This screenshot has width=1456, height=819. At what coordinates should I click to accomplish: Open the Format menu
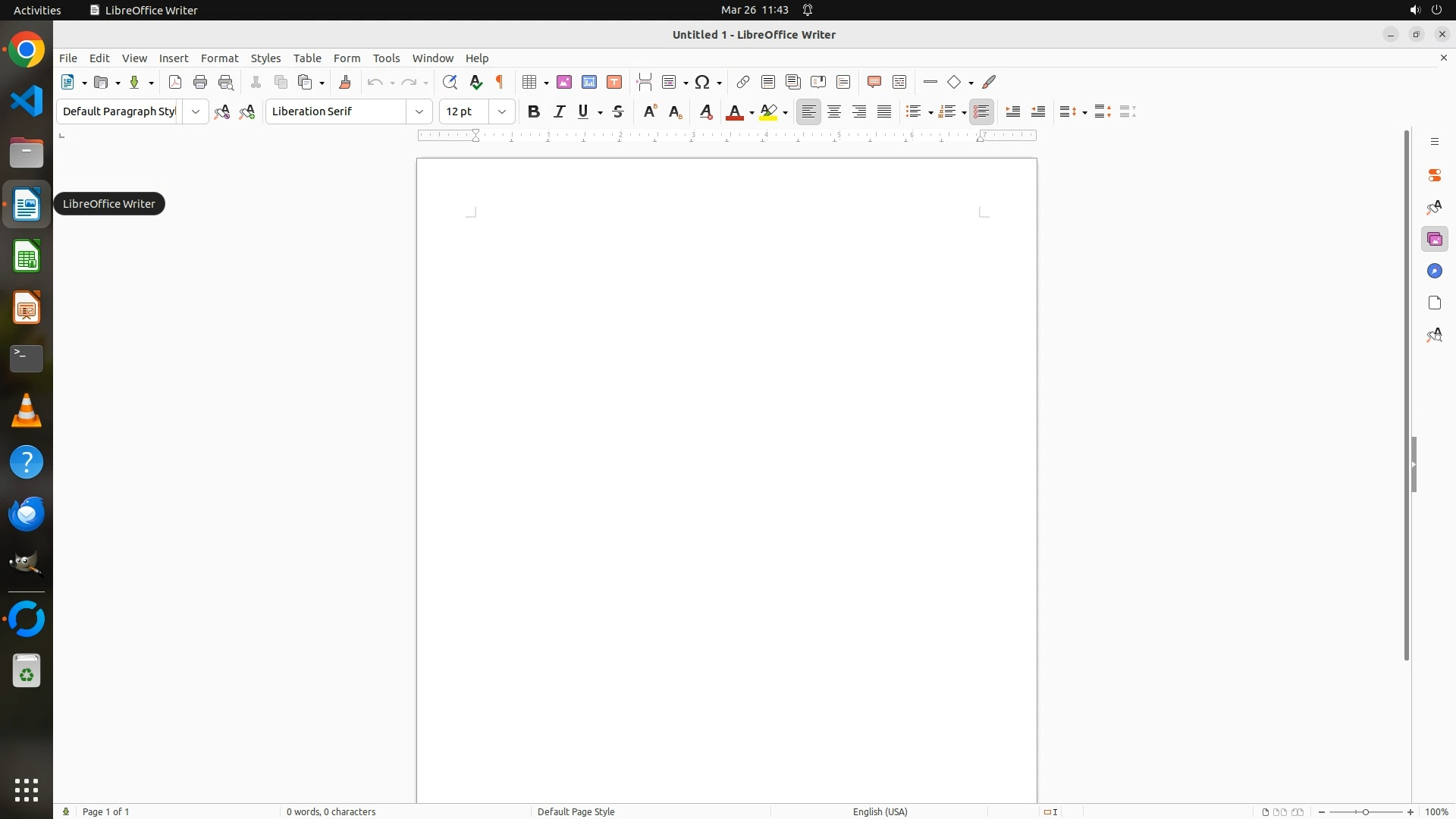(x=219, y=58)
